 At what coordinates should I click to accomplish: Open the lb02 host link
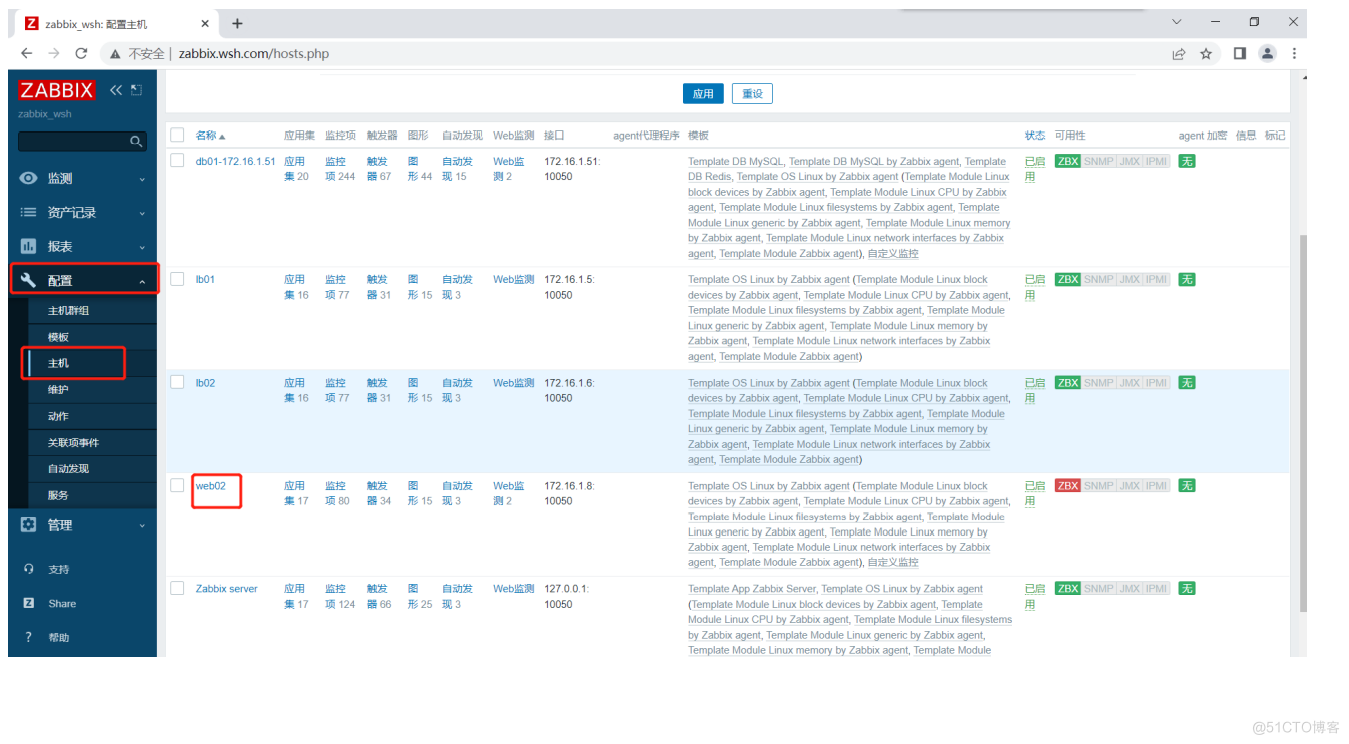pyautogui.click(x=205, y=383)
